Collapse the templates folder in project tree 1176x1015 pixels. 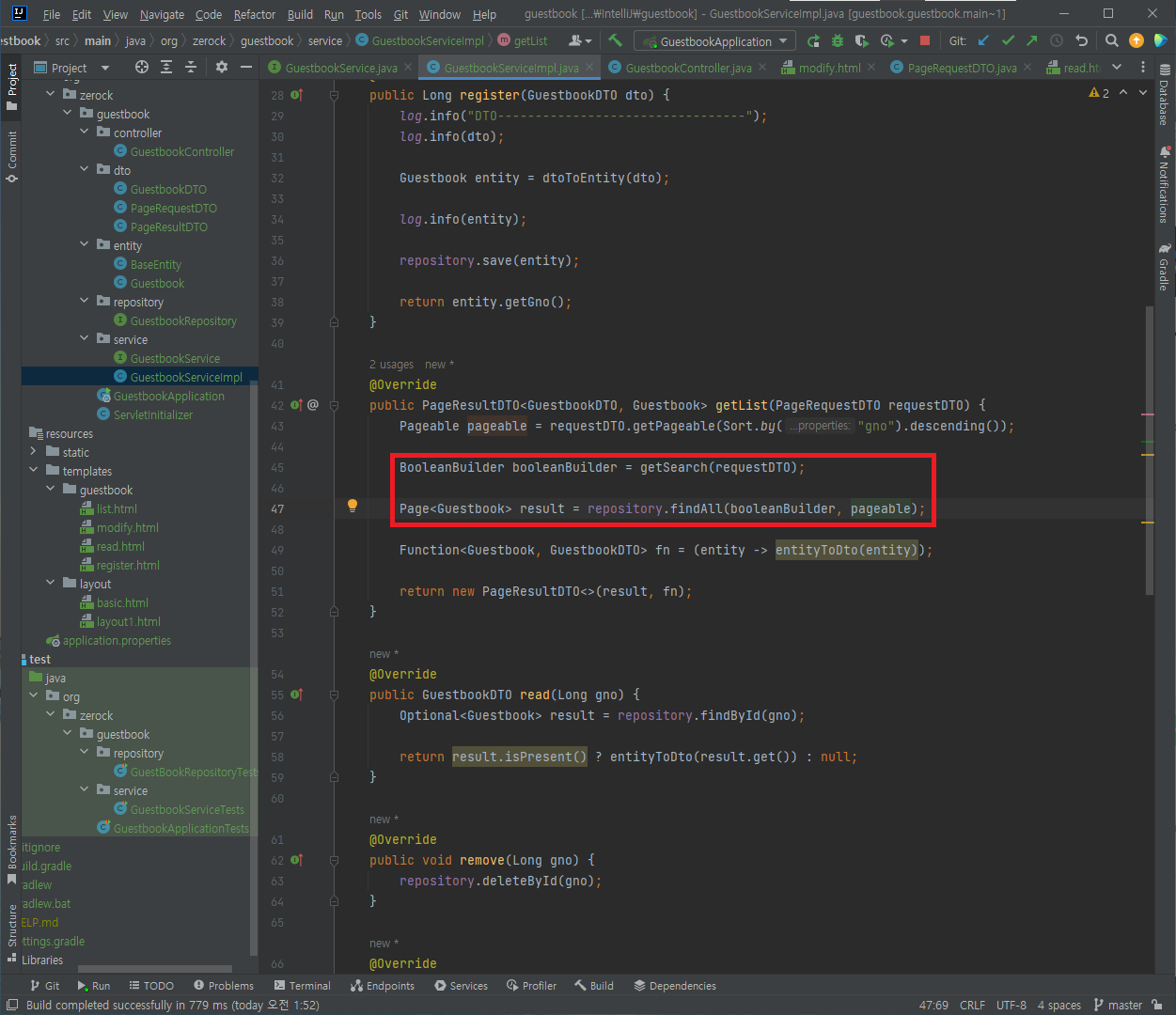point(34,471)
